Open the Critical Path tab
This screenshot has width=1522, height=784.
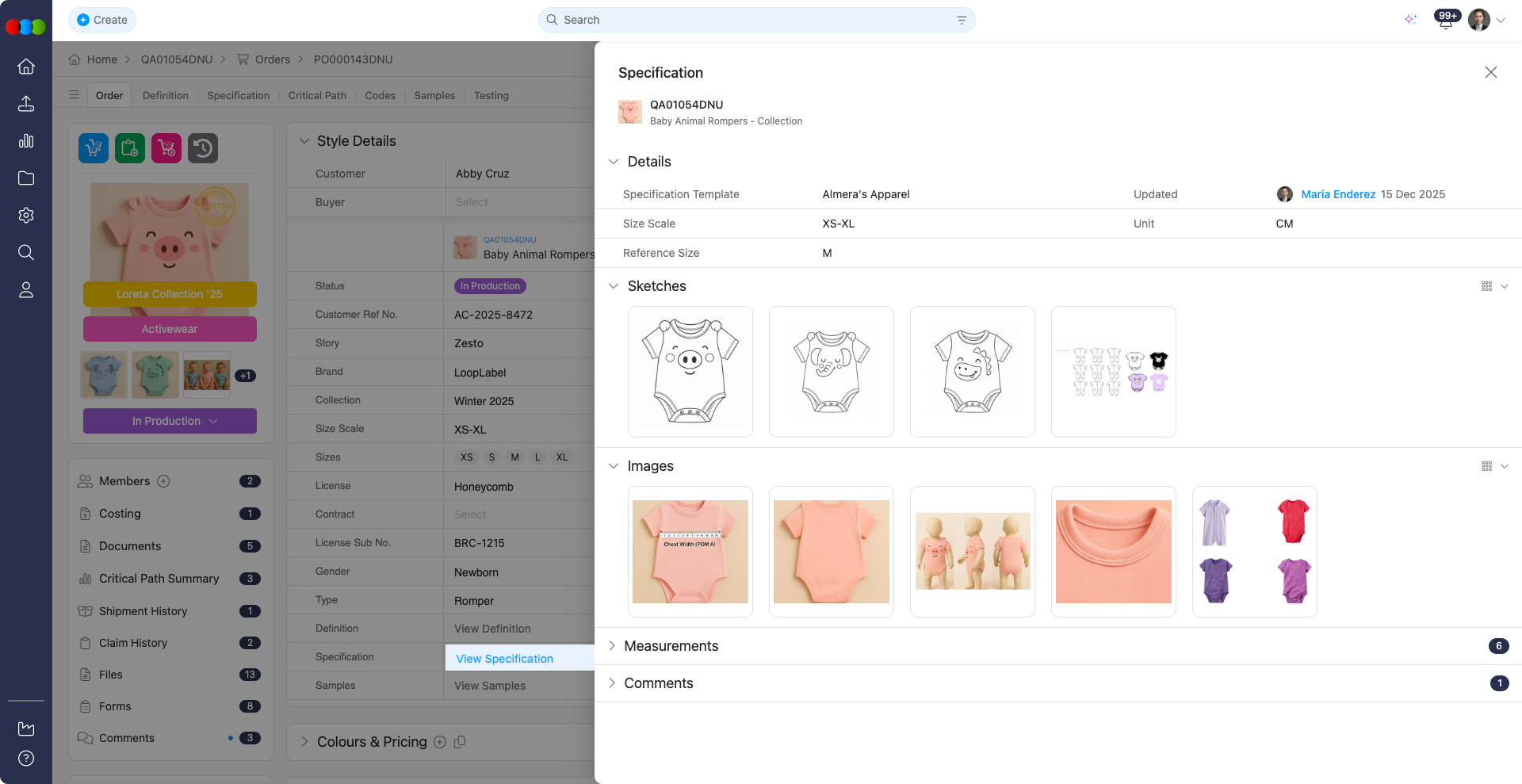pyautogui.click(x=317, y=95)
